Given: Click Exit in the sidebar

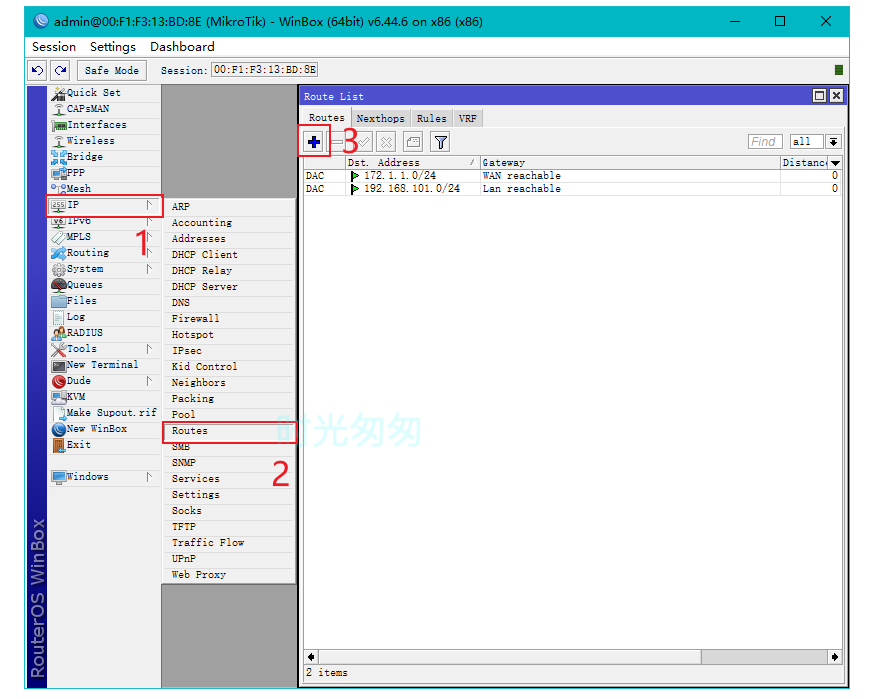Looking at the screenshot, I should pos(104,445).
